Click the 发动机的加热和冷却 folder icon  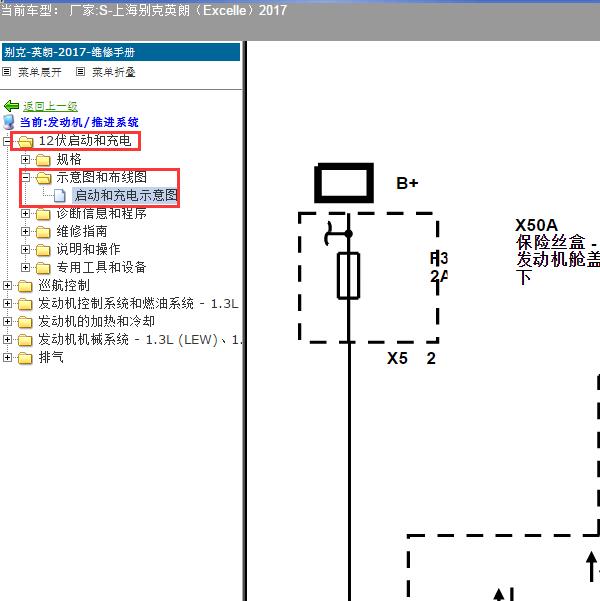[x=25, y=322]
